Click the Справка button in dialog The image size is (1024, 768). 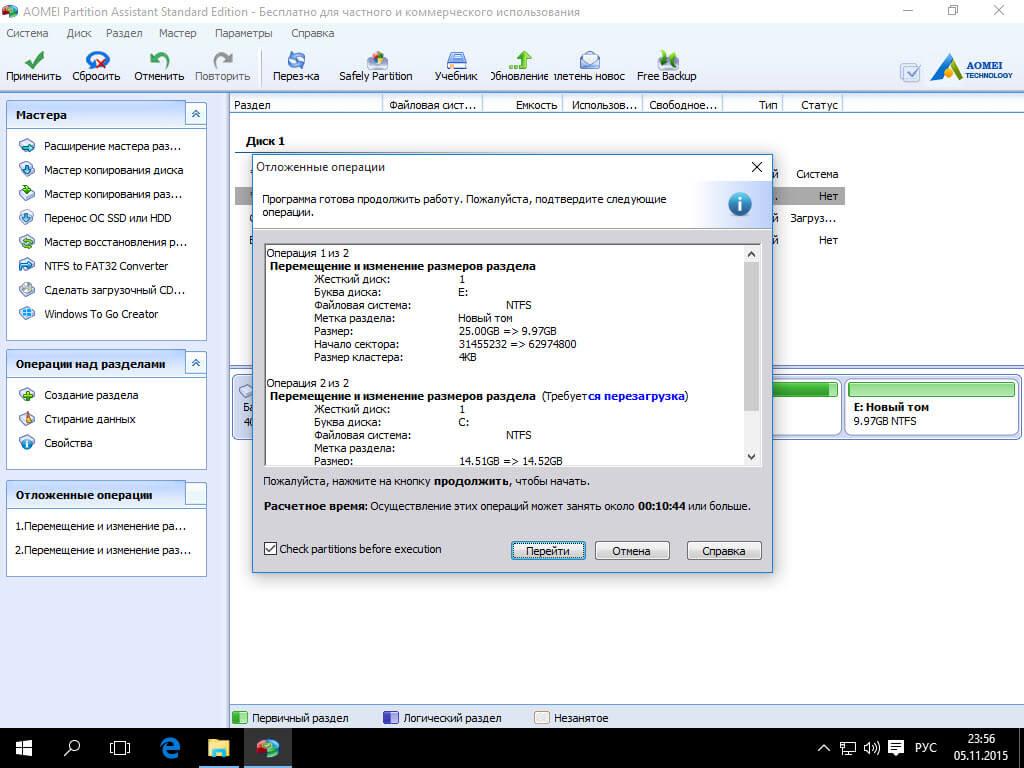click(x=724, y=551)
